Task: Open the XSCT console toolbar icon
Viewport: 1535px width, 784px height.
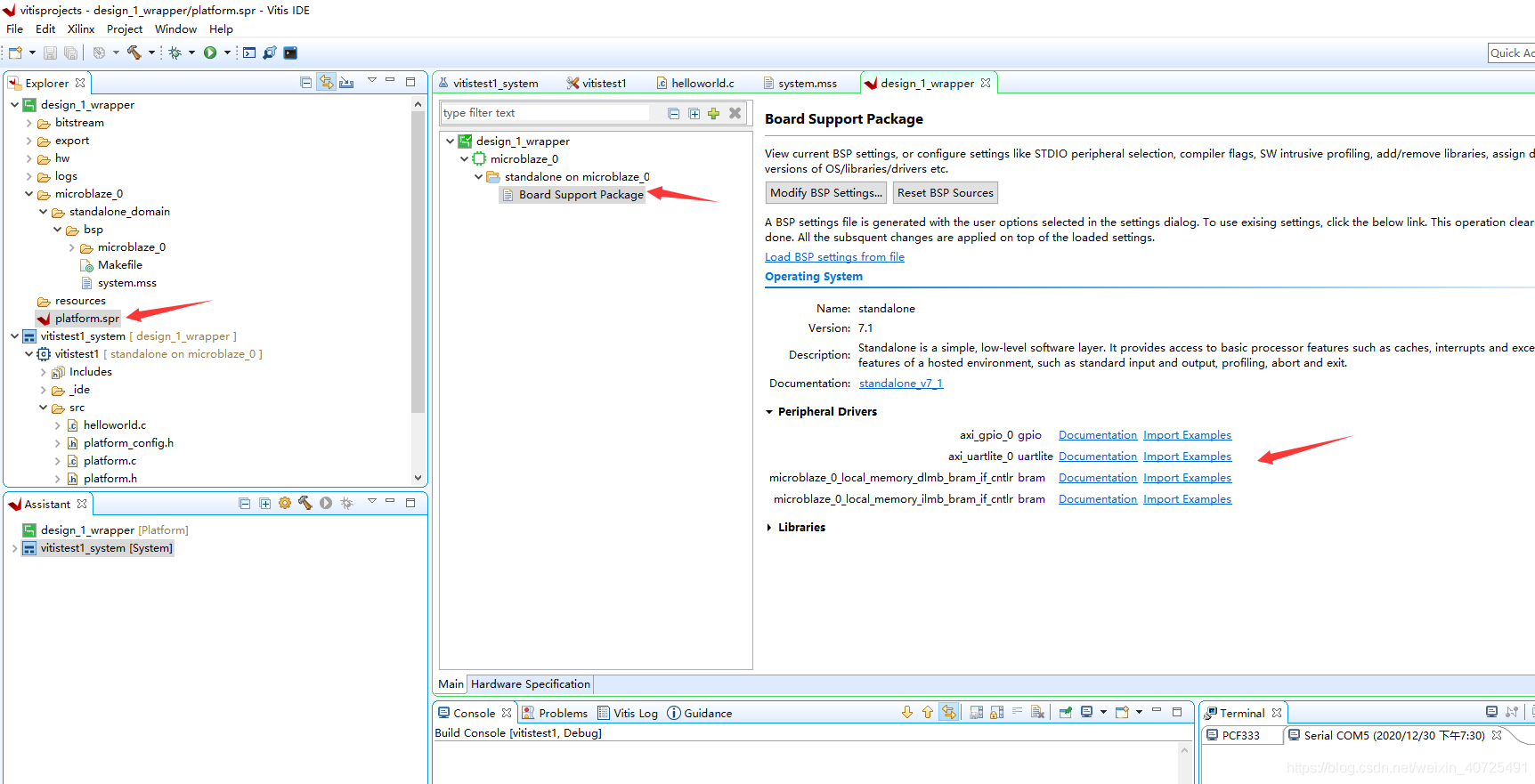Action: [249, 53]
